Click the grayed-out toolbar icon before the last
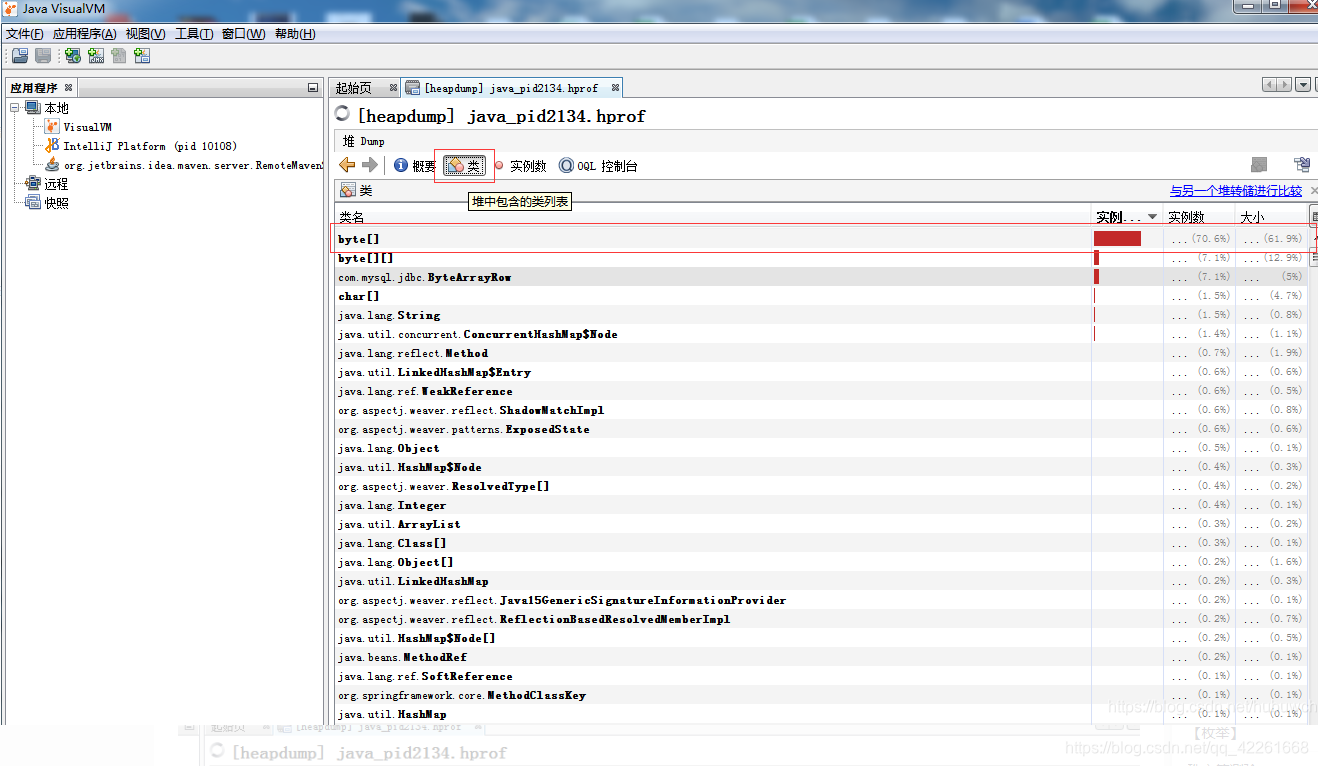Screen dimensions: 1318x766 [x=119, y=56]
